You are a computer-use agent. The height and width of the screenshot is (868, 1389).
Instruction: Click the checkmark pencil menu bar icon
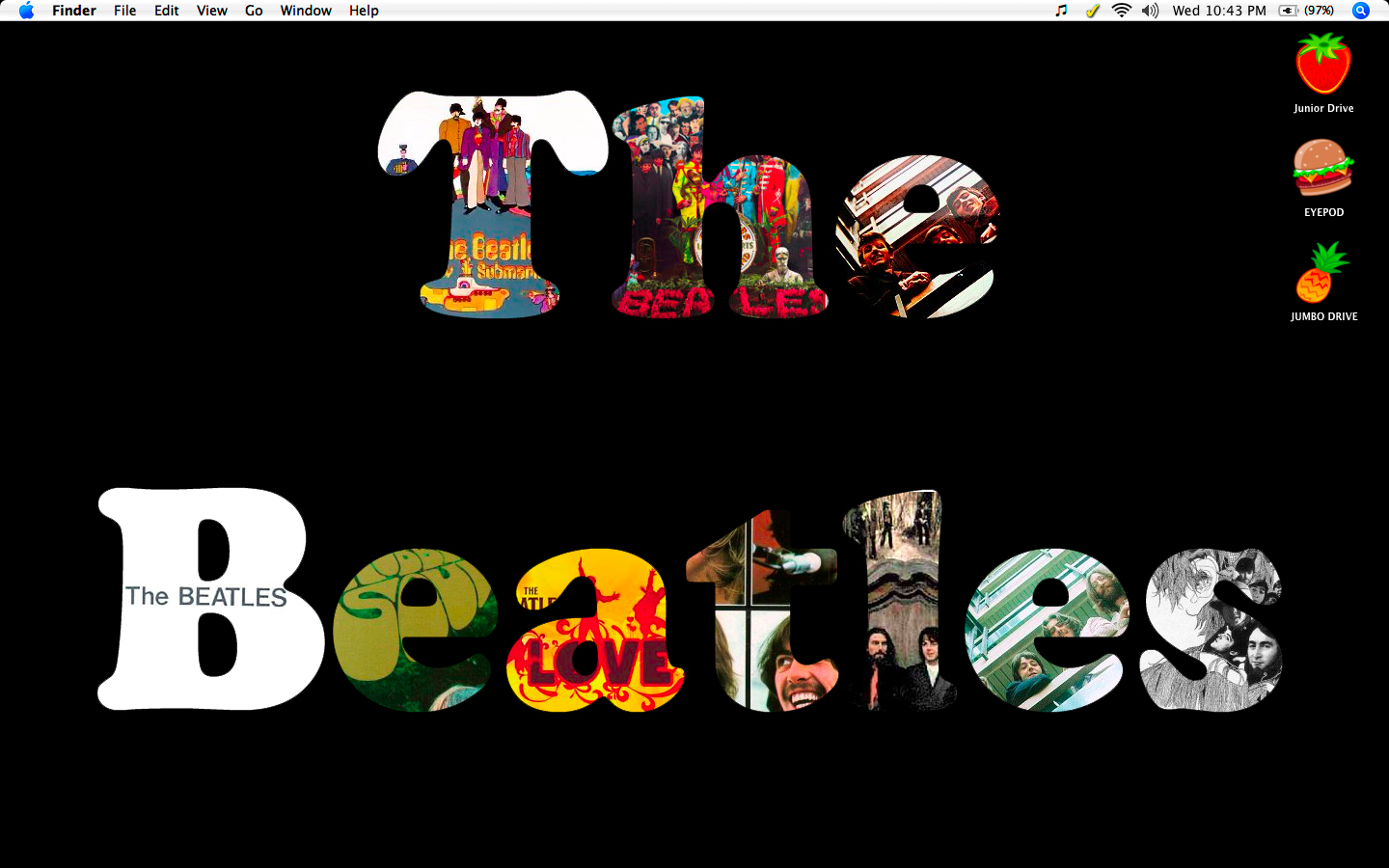click(x=1092, y=11)
